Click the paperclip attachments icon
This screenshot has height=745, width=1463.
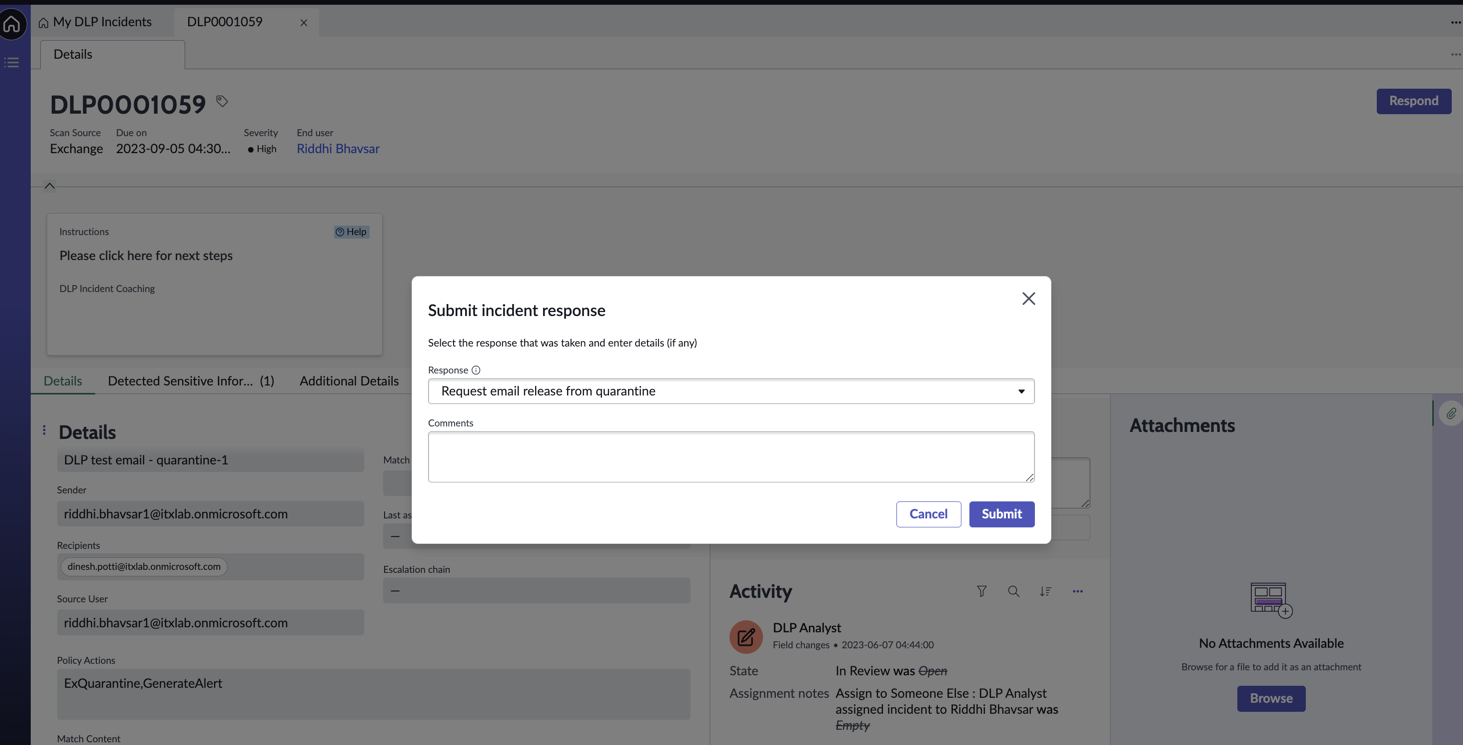click(1451, 413)
